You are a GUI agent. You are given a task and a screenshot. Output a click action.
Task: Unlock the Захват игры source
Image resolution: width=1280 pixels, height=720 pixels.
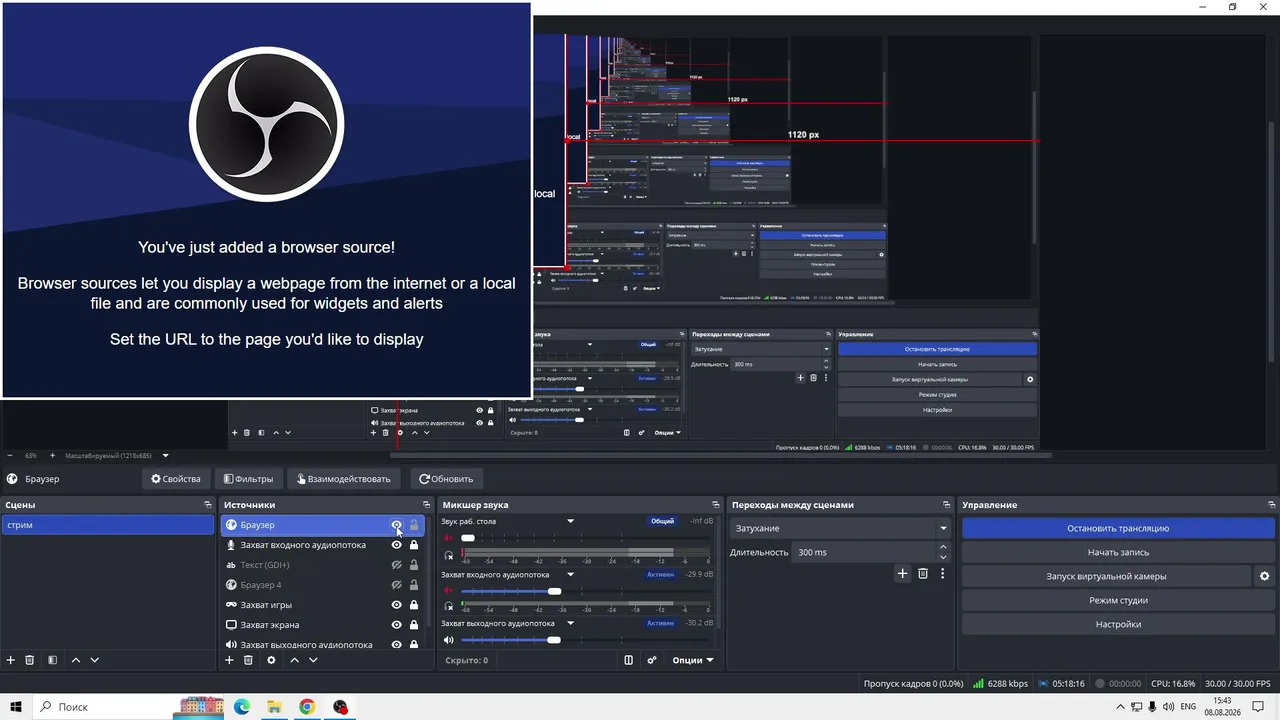[x=414, y=605]
